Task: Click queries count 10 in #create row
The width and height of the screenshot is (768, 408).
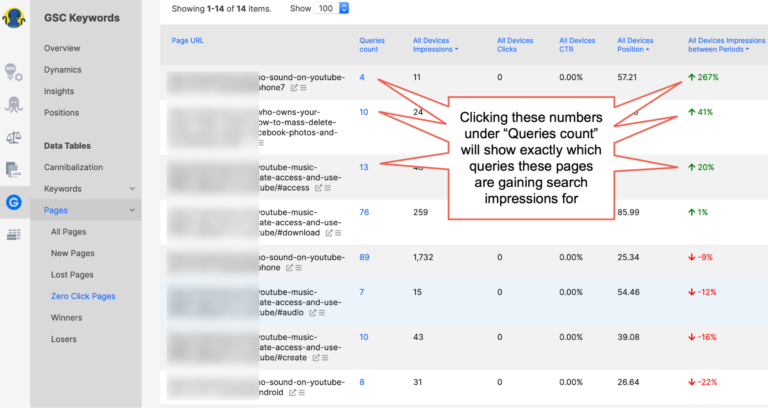Action: coord(363,337)
